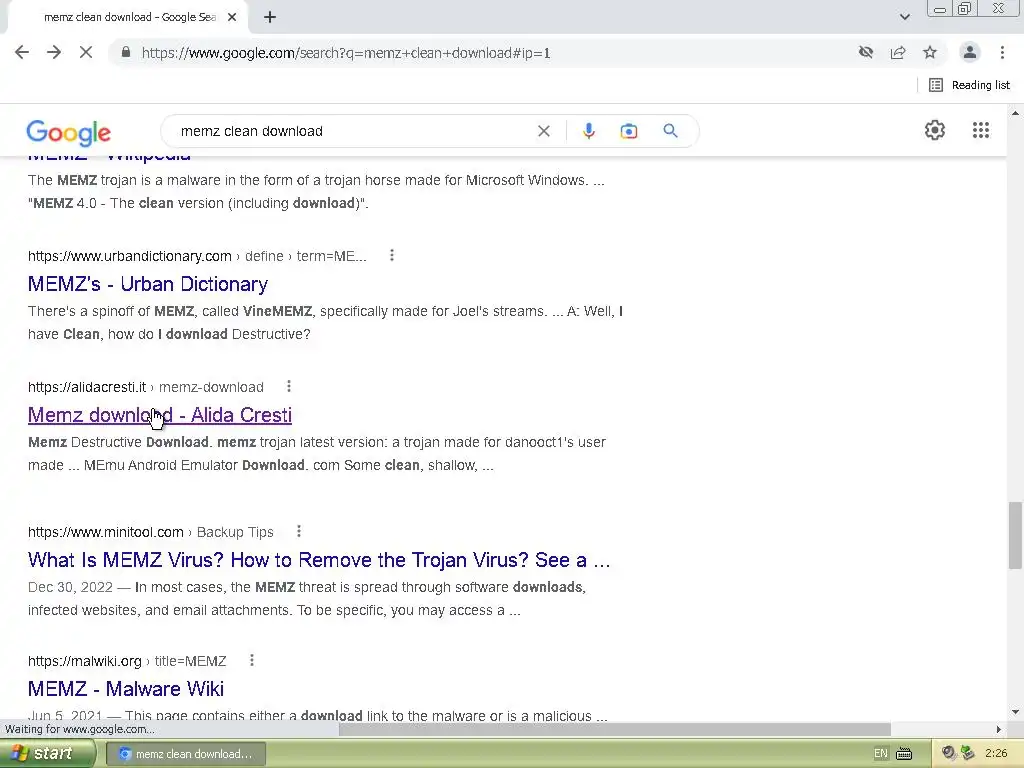The image size is (1024, 768).
Task: Search by image with the camera
Action: 629,131
